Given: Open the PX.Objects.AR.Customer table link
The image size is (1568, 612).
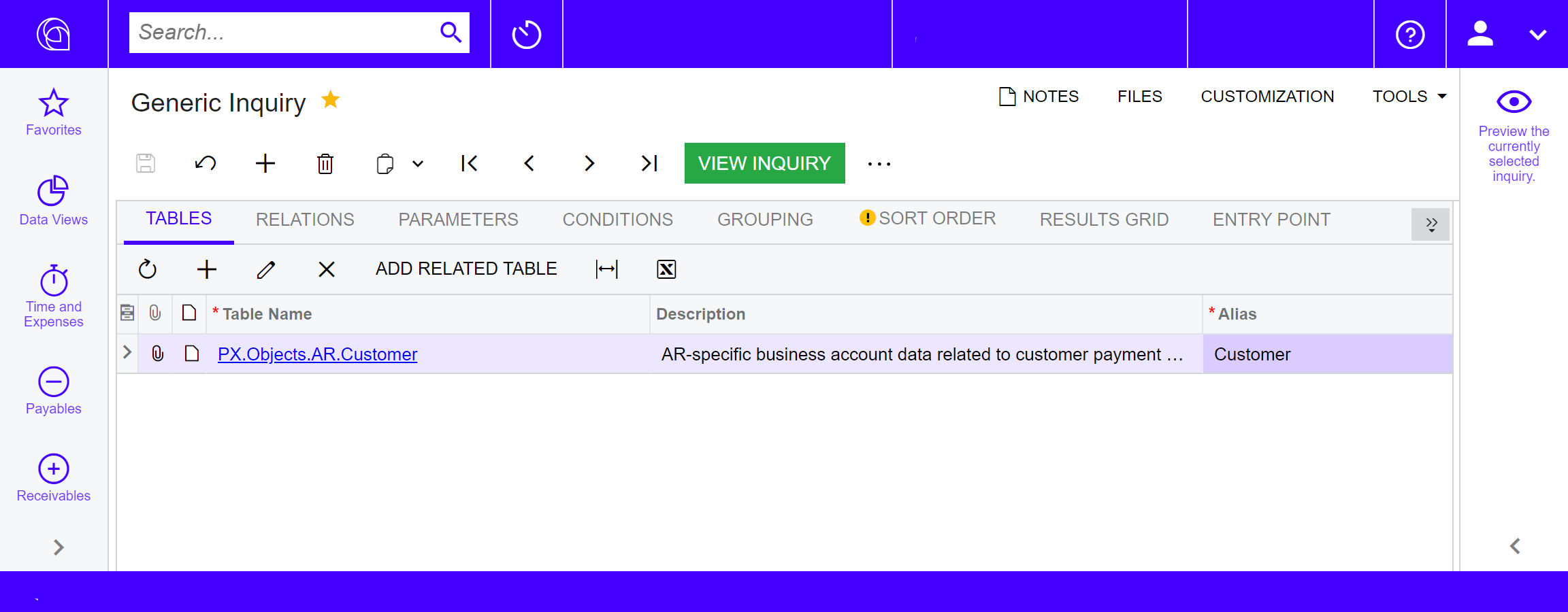Looking at the screenshot, I should [x=317, y=354].
